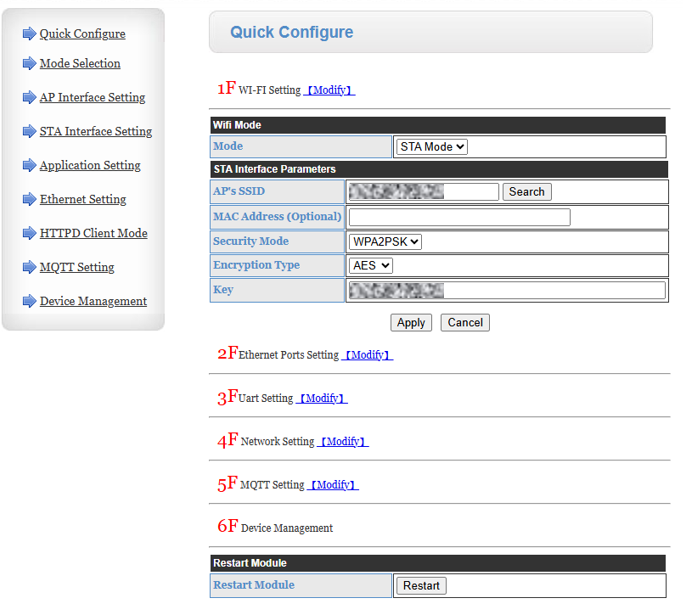Navigate to Application Setting
The width and height of the screenshot is (683, 608).
pos(90,166)
